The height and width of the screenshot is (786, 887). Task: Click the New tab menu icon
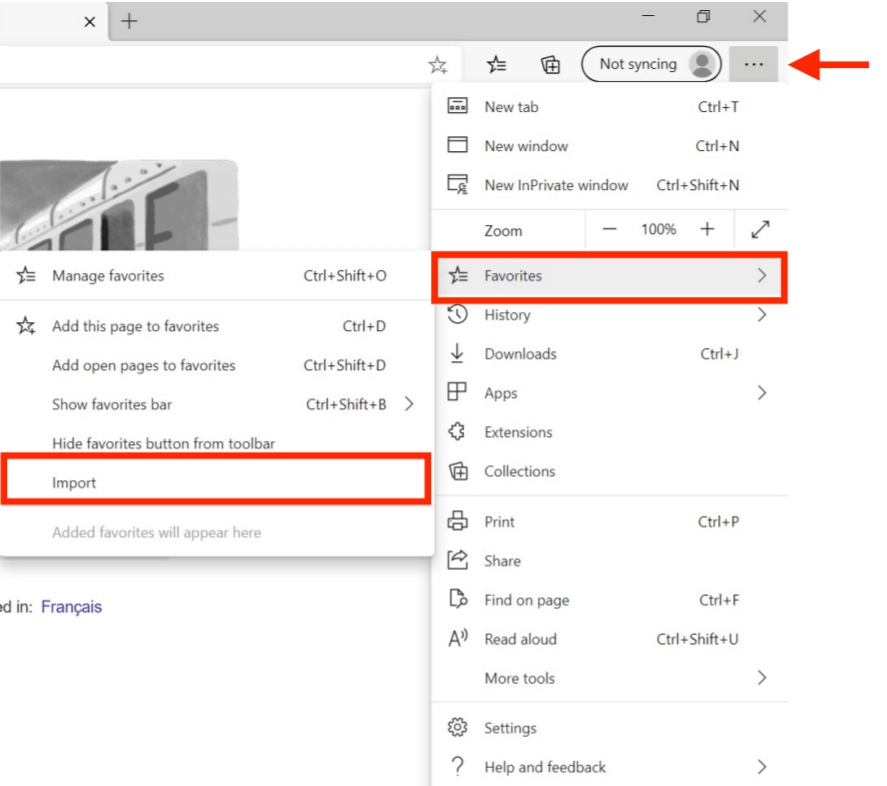457,106
